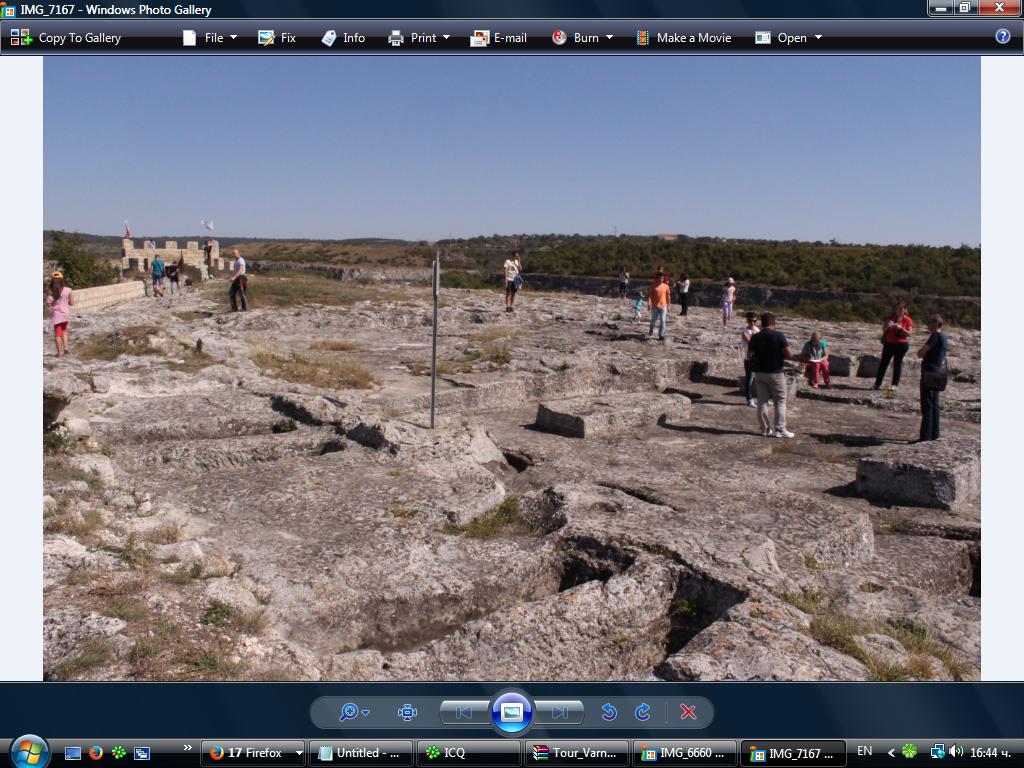
Task: Rotate the photo counterclockwise
Action: [608, 712]
